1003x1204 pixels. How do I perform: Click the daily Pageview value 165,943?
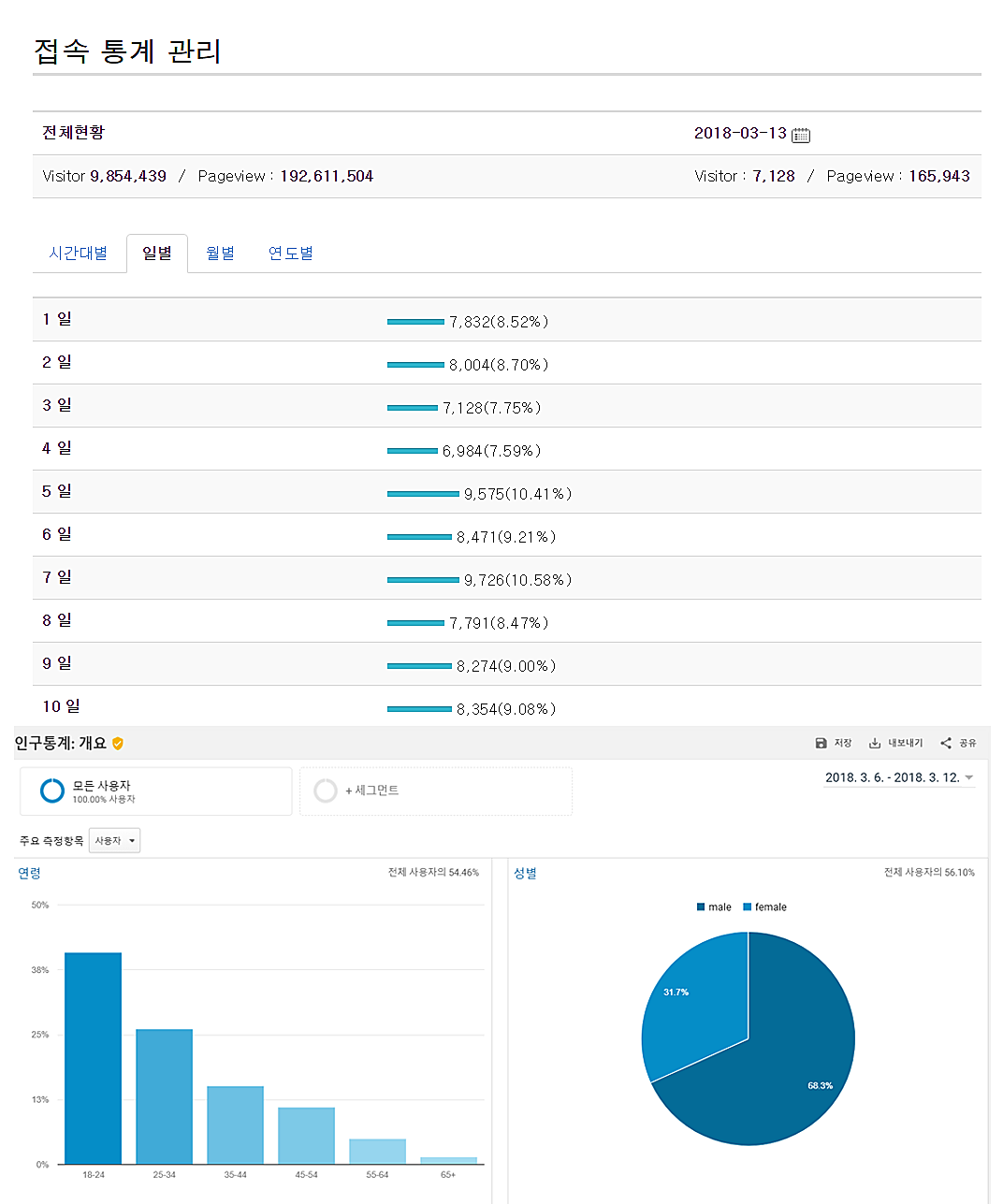coord(939,176)
